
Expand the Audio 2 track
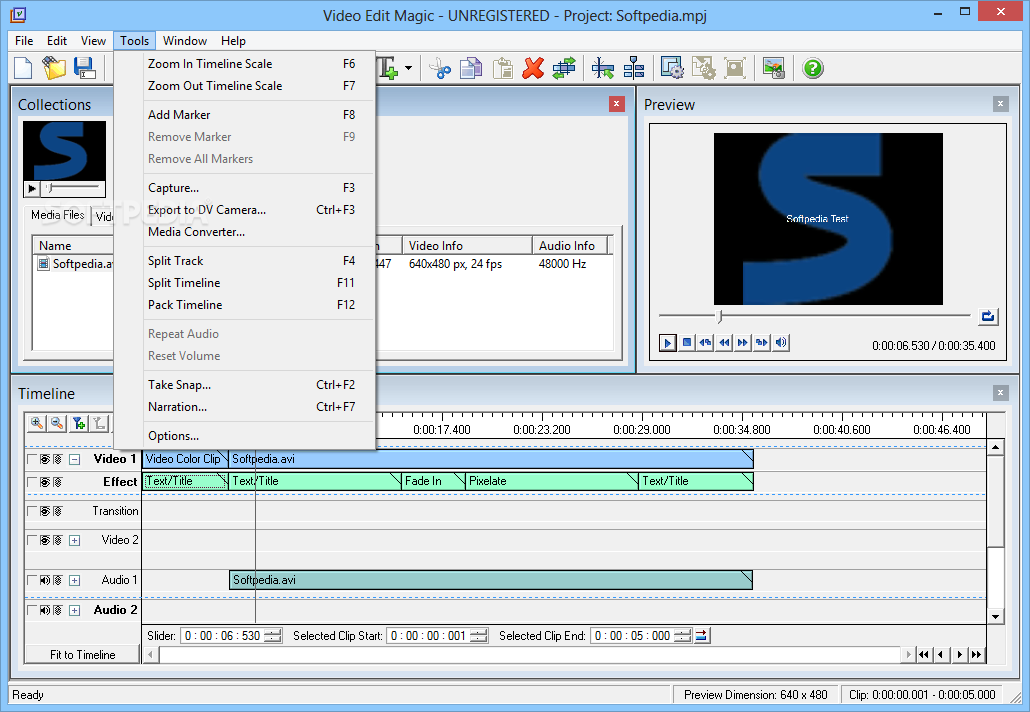coord(75,611)
